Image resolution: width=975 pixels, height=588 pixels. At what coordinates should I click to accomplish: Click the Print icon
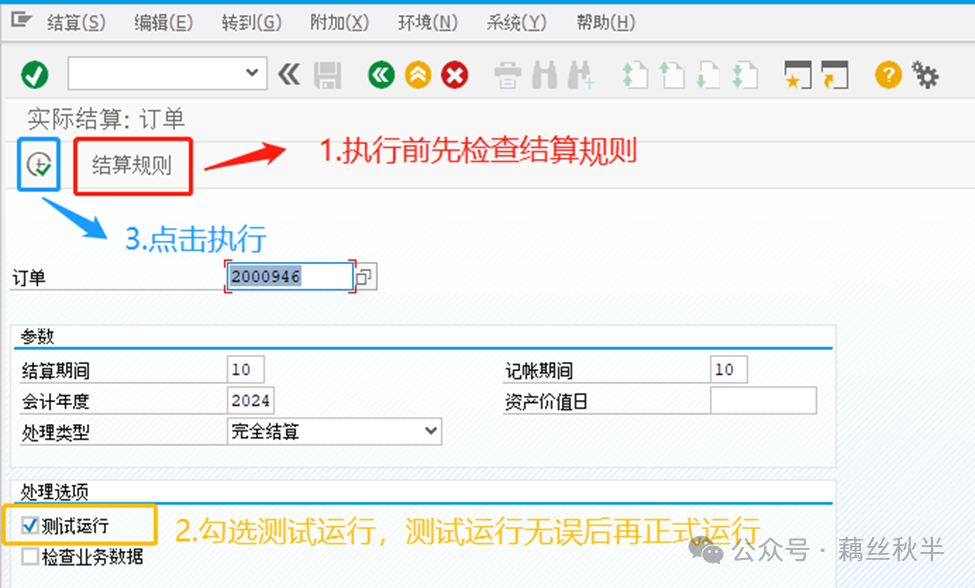pyautogui.click(x=507, y=75)
